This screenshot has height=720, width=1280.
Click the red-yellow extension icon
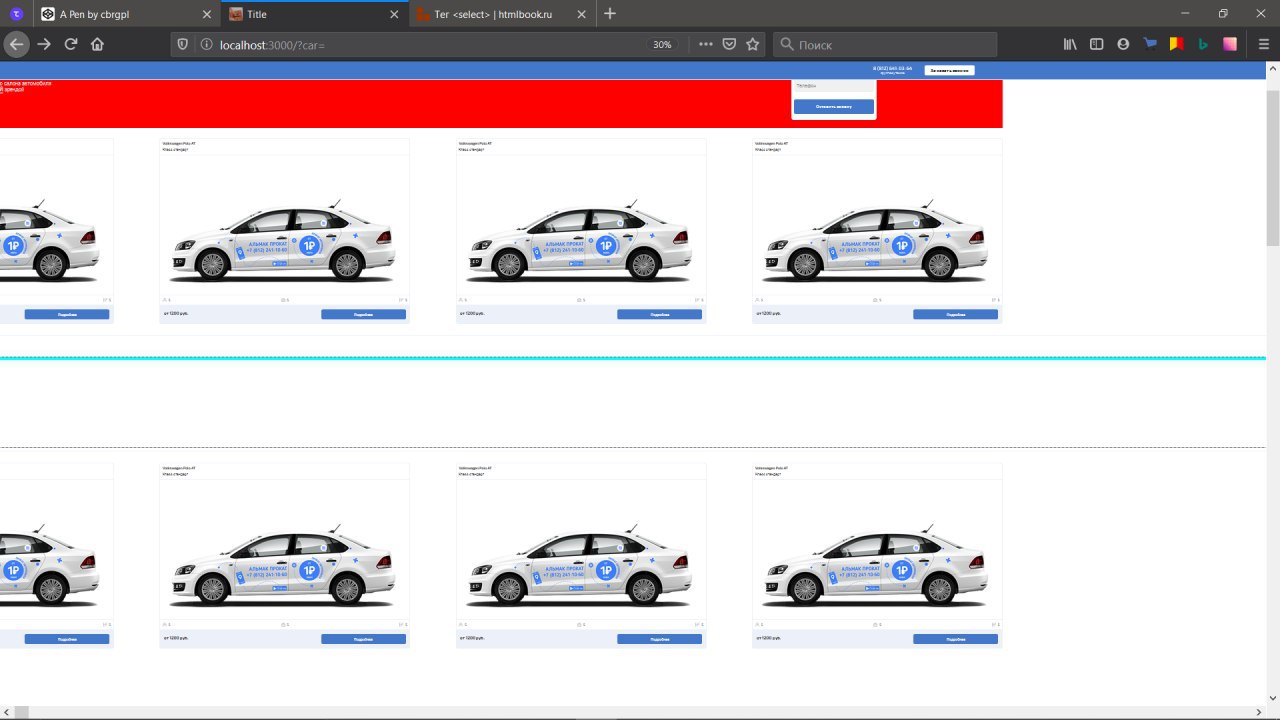(1177, 44)
